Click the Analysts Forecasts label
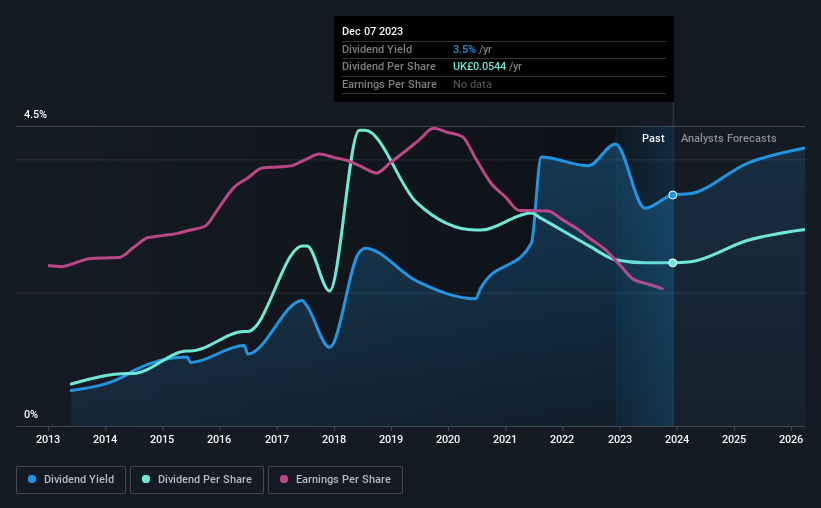 (728, 138)
